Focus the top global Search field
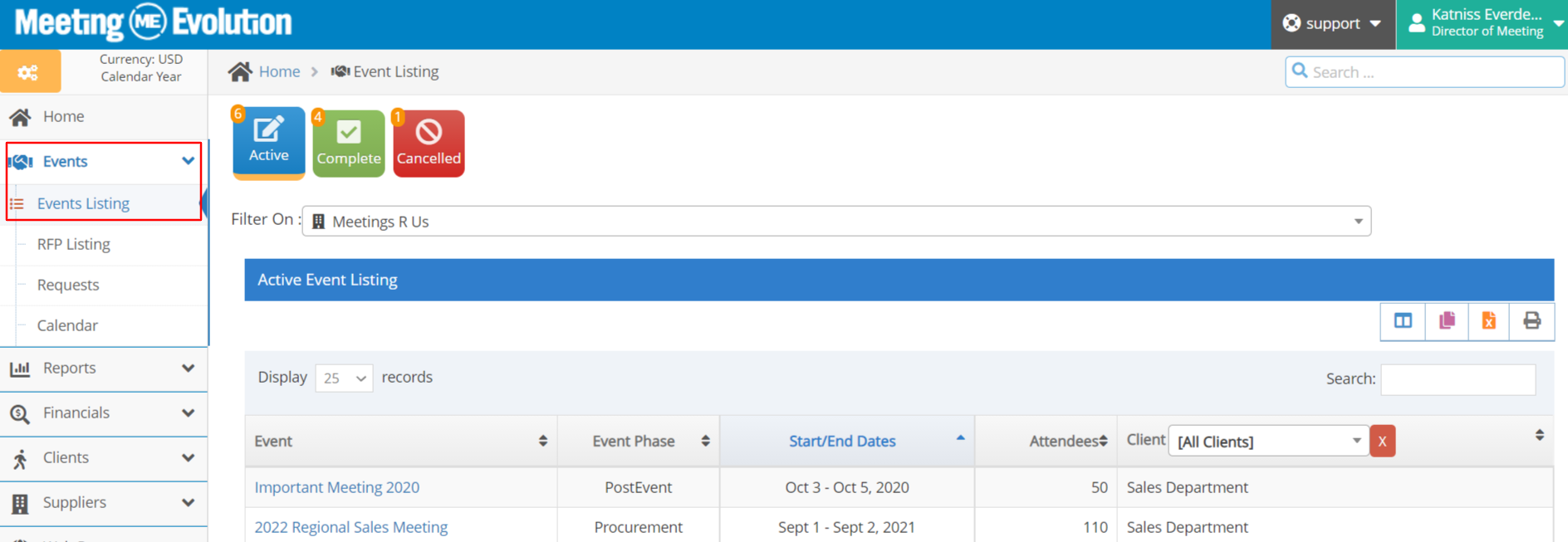 1424,72
